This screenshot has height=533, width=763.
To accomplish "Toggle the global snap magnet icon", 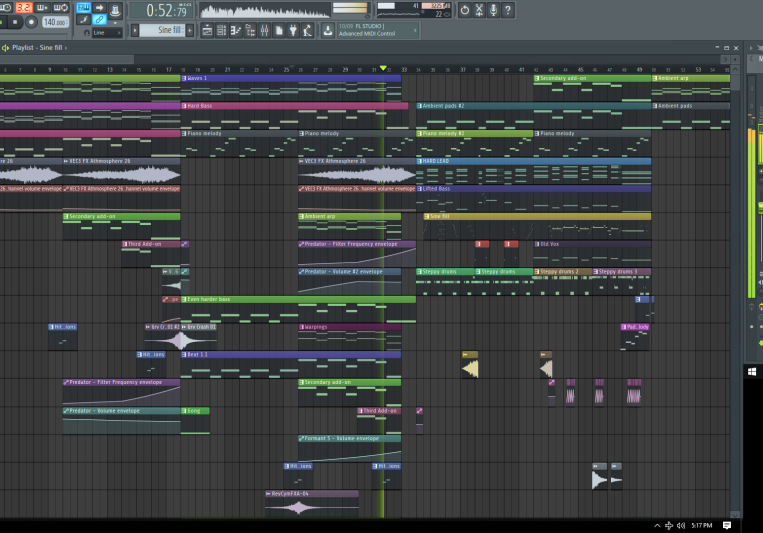I will 87,33.
